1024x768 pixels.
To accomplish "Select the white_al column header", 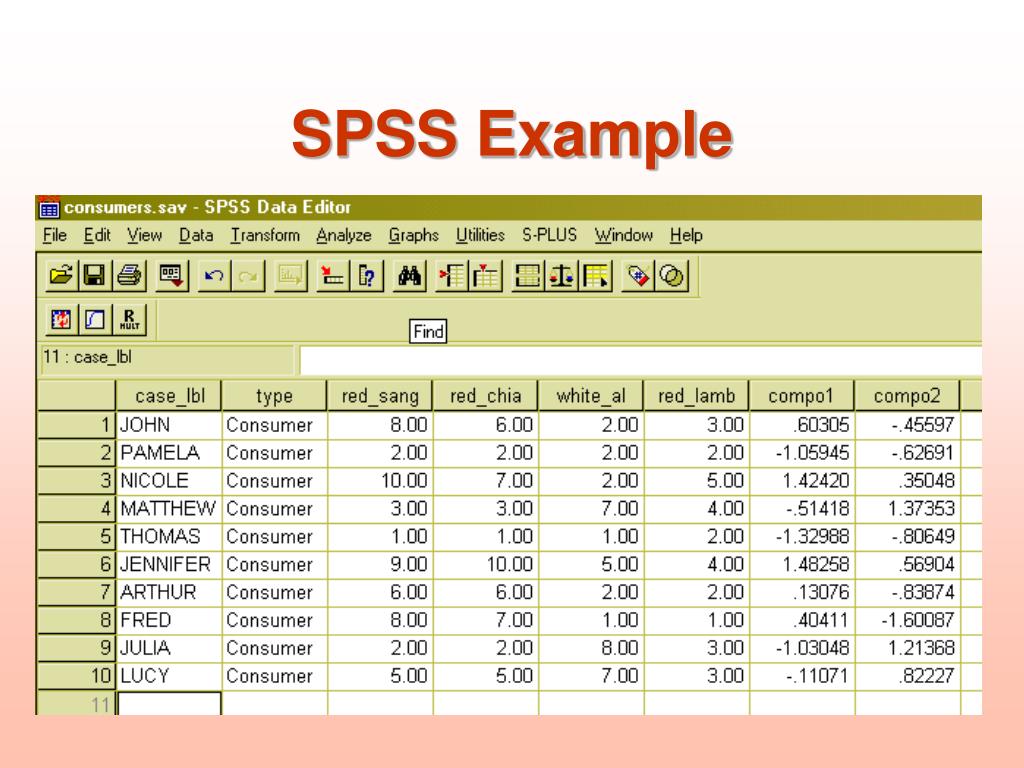I will pos(591,396).
